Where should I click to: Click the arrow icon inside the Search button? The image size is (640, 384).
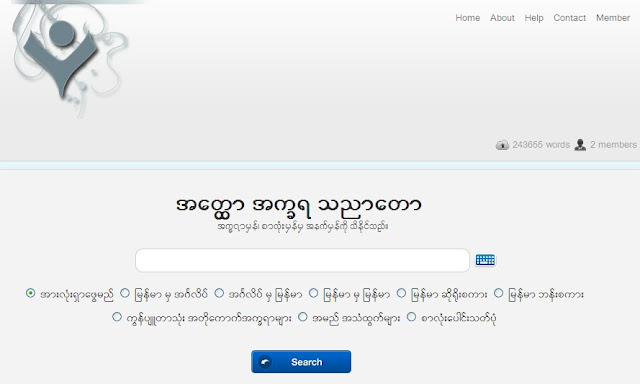click(265, 362)
